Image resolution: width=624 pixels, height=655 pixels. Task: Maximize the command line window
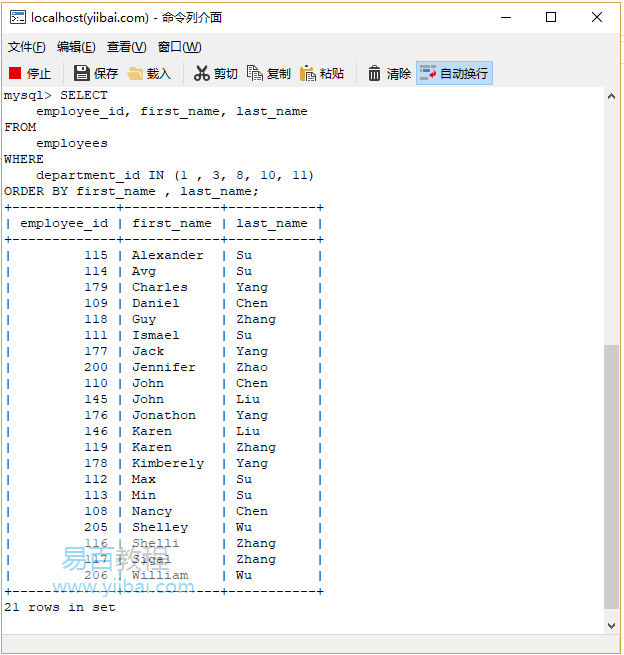point(551,17)
